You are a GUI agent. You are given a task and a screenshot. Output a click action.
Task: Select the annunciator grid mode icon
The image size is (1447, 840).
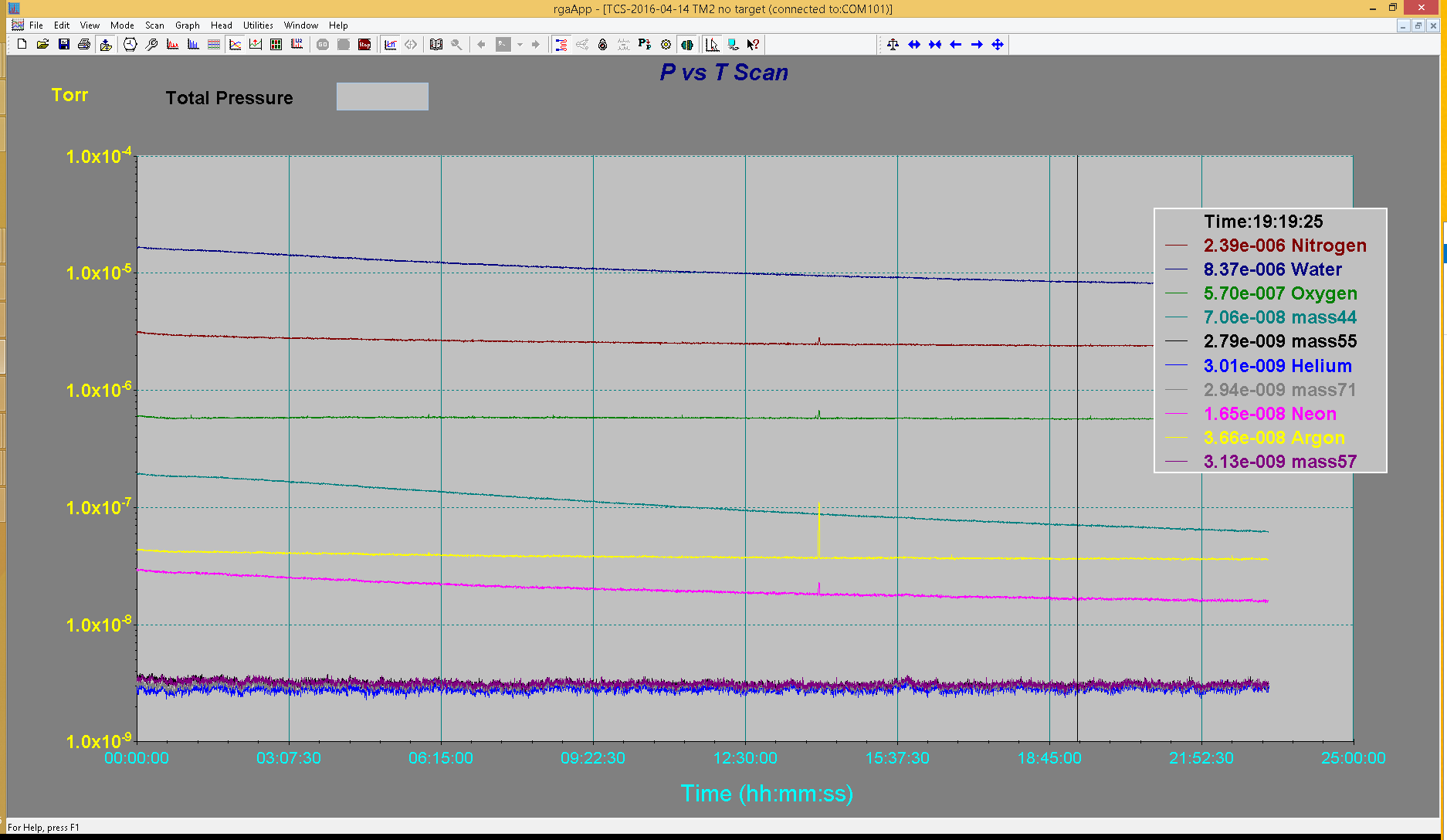pyautogui.click(x=276, y=45)
